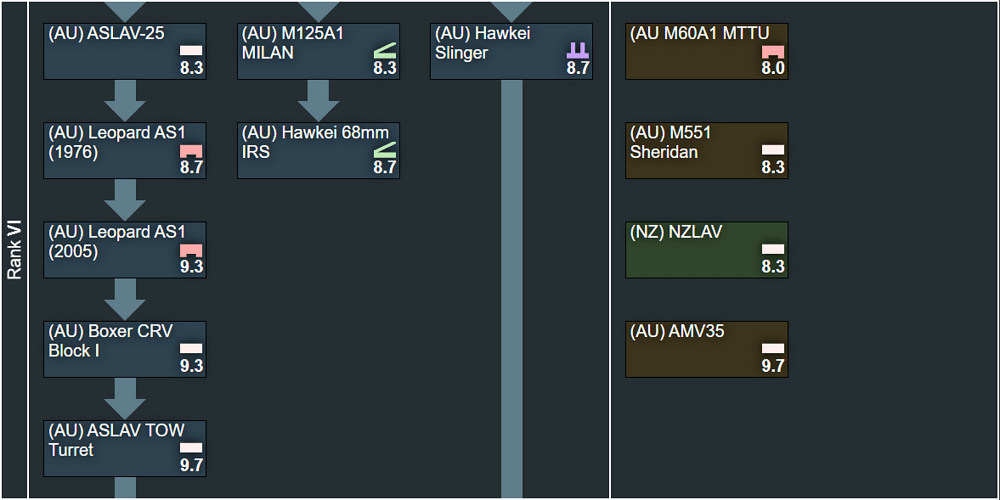Open the (AU) M551 Sheridan card
The image size is (1000, 500).
707,151
